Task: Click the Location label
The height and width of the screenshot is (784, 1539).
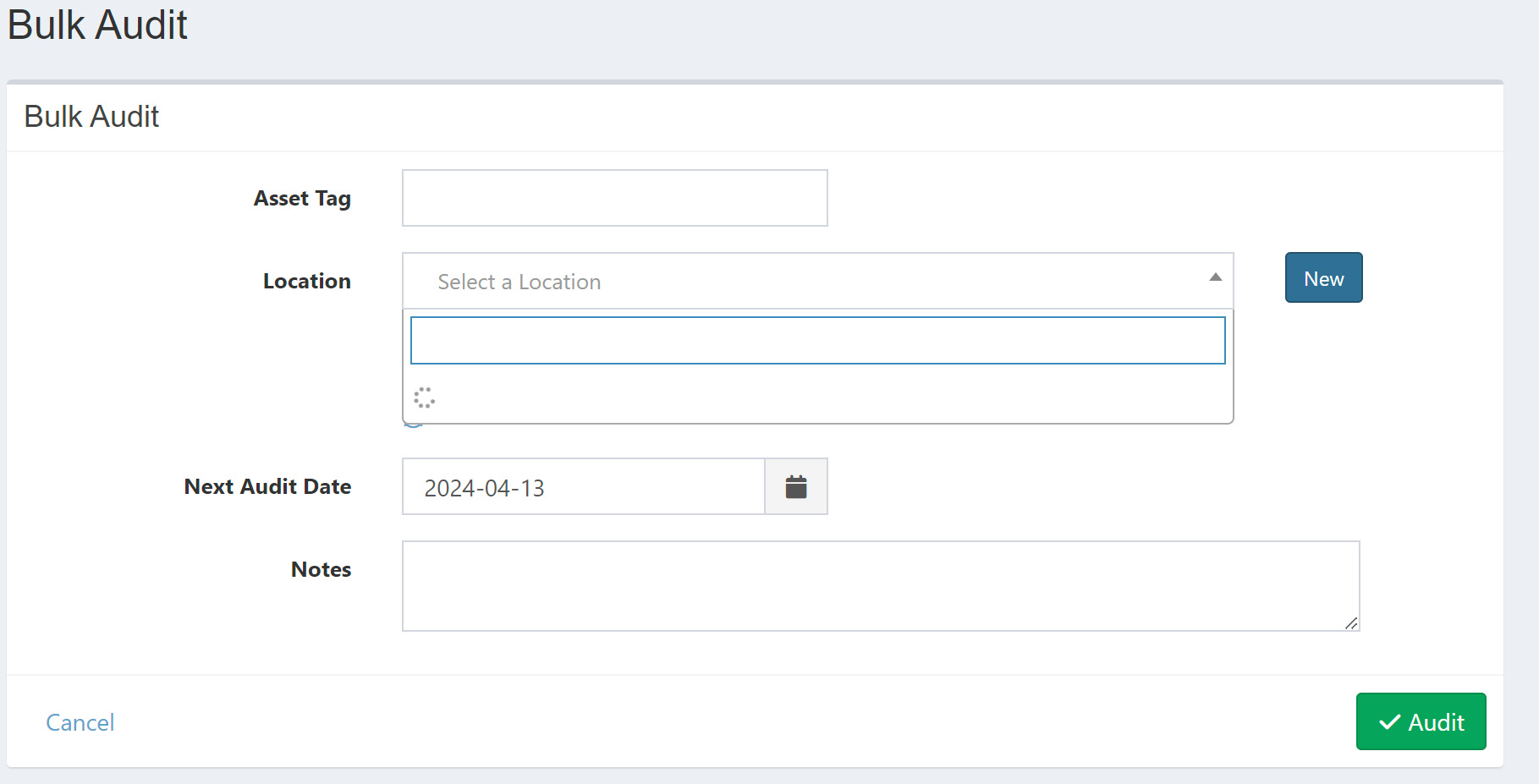Action: coord(306,281)
